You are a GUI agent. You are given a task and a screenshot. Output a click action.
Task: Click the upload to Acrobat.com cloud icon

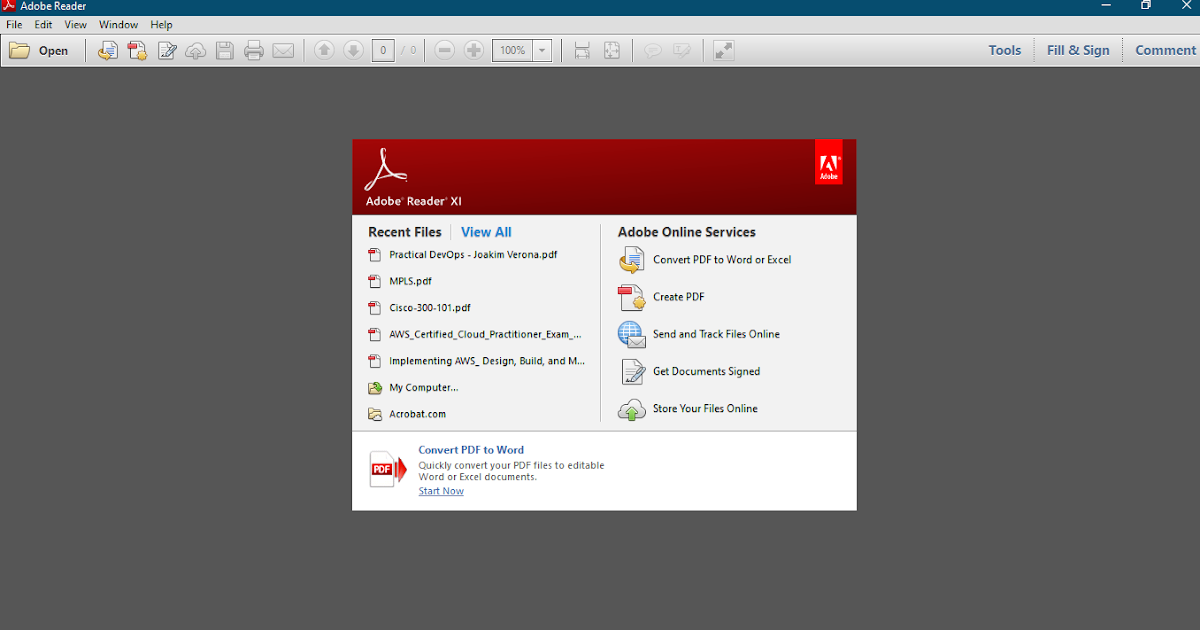[x=196, y=50]
